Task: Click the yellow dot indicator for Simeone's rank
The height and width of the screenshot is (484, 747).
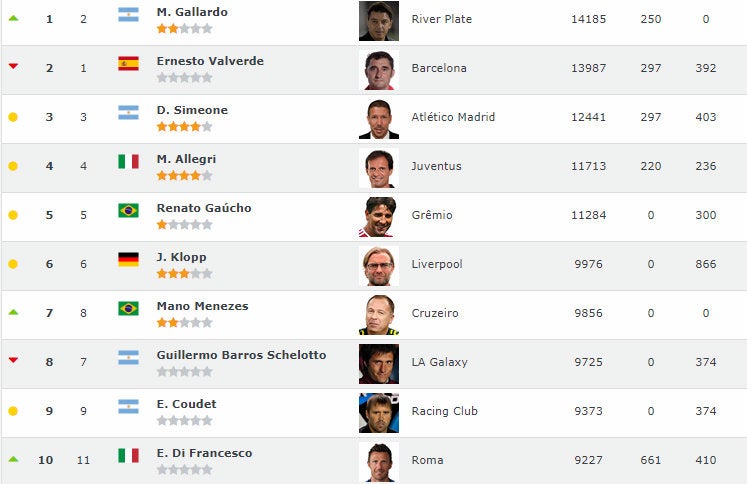Action: click(13, 117)
